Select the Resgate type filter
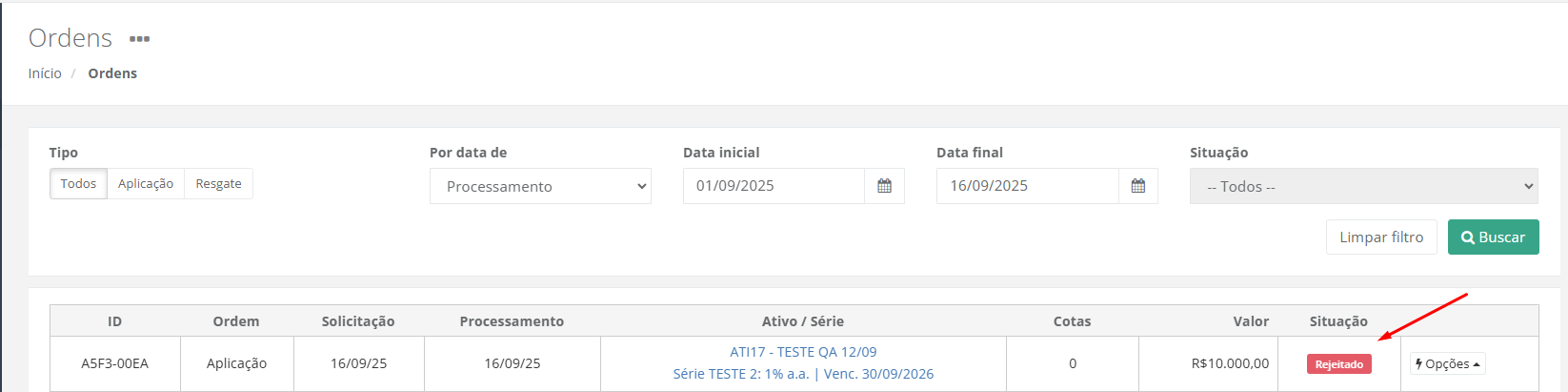The image size is (1568, 392). (x=218, y=184)
